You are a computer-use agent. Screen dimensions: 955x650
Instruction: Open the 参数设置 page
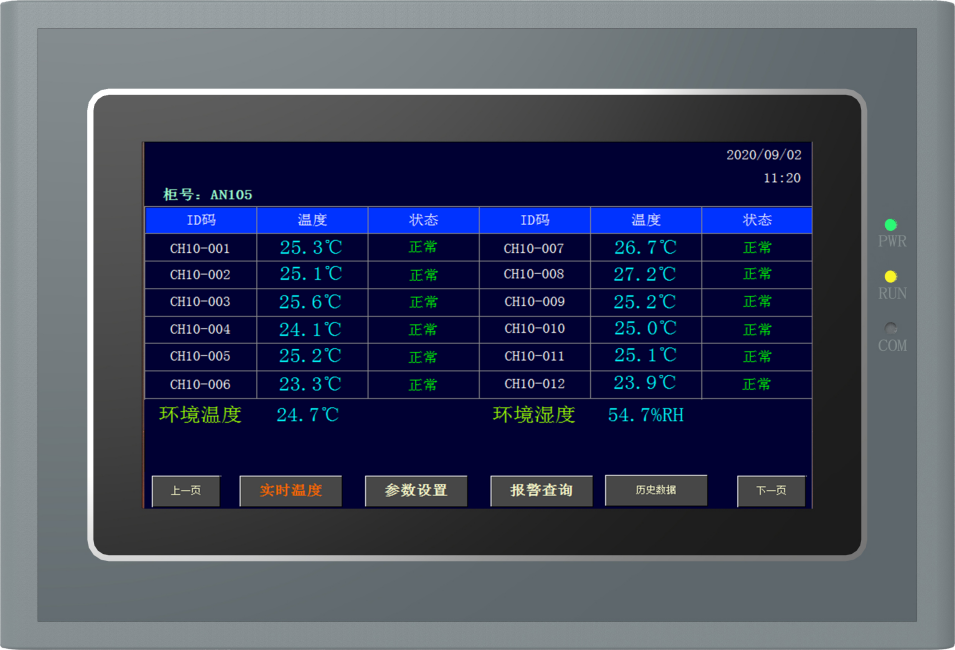[416, 491]
